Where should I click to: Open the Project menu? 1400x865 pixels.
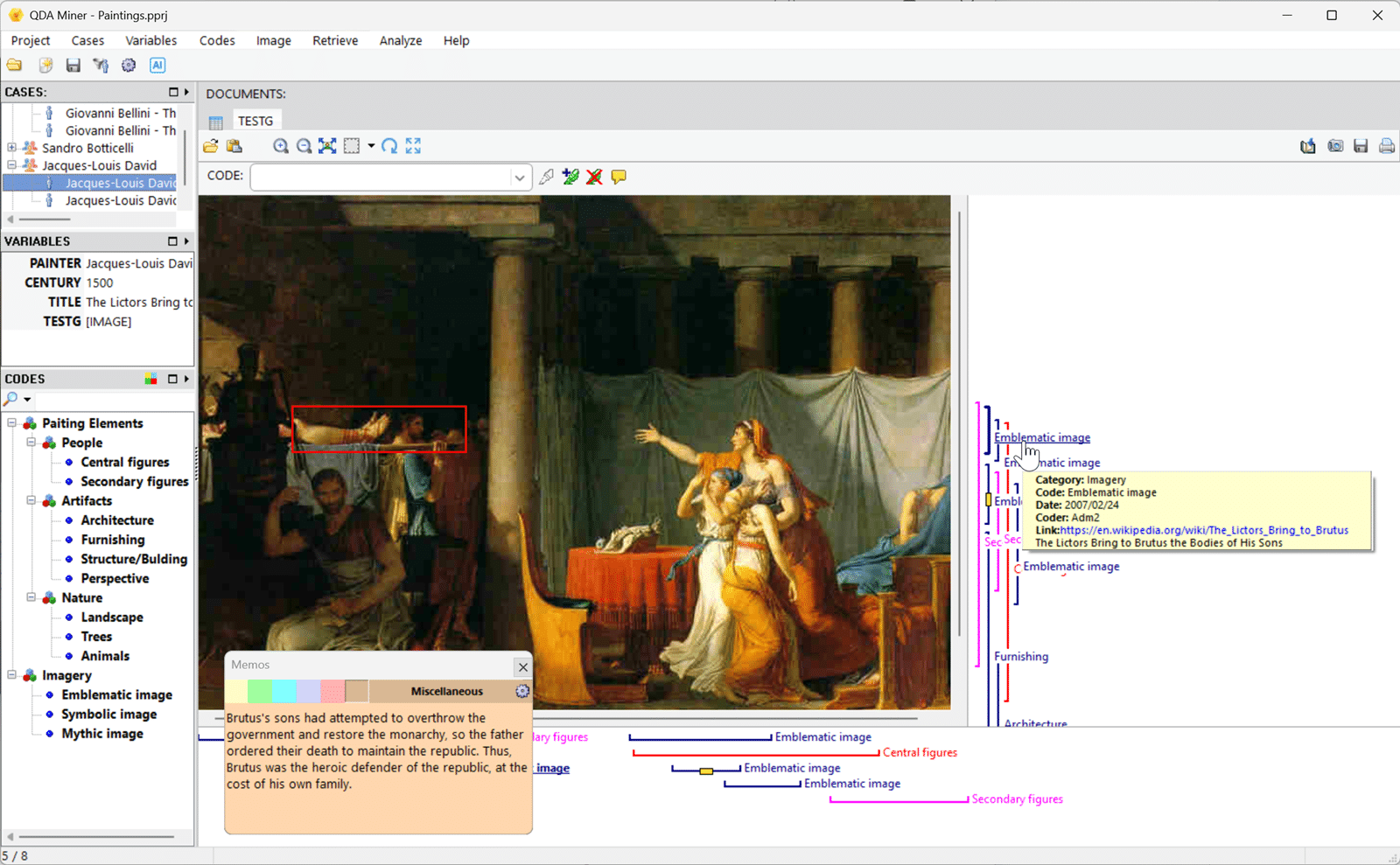31,41
